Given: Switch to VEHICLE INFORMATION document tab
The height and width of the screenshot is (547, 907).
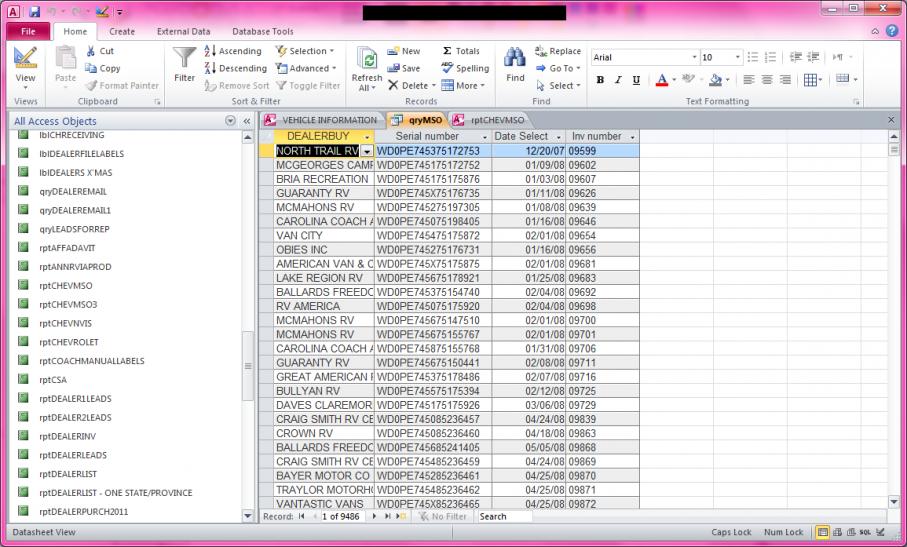Looking at the screenshot, I should (x=322, y=120).
